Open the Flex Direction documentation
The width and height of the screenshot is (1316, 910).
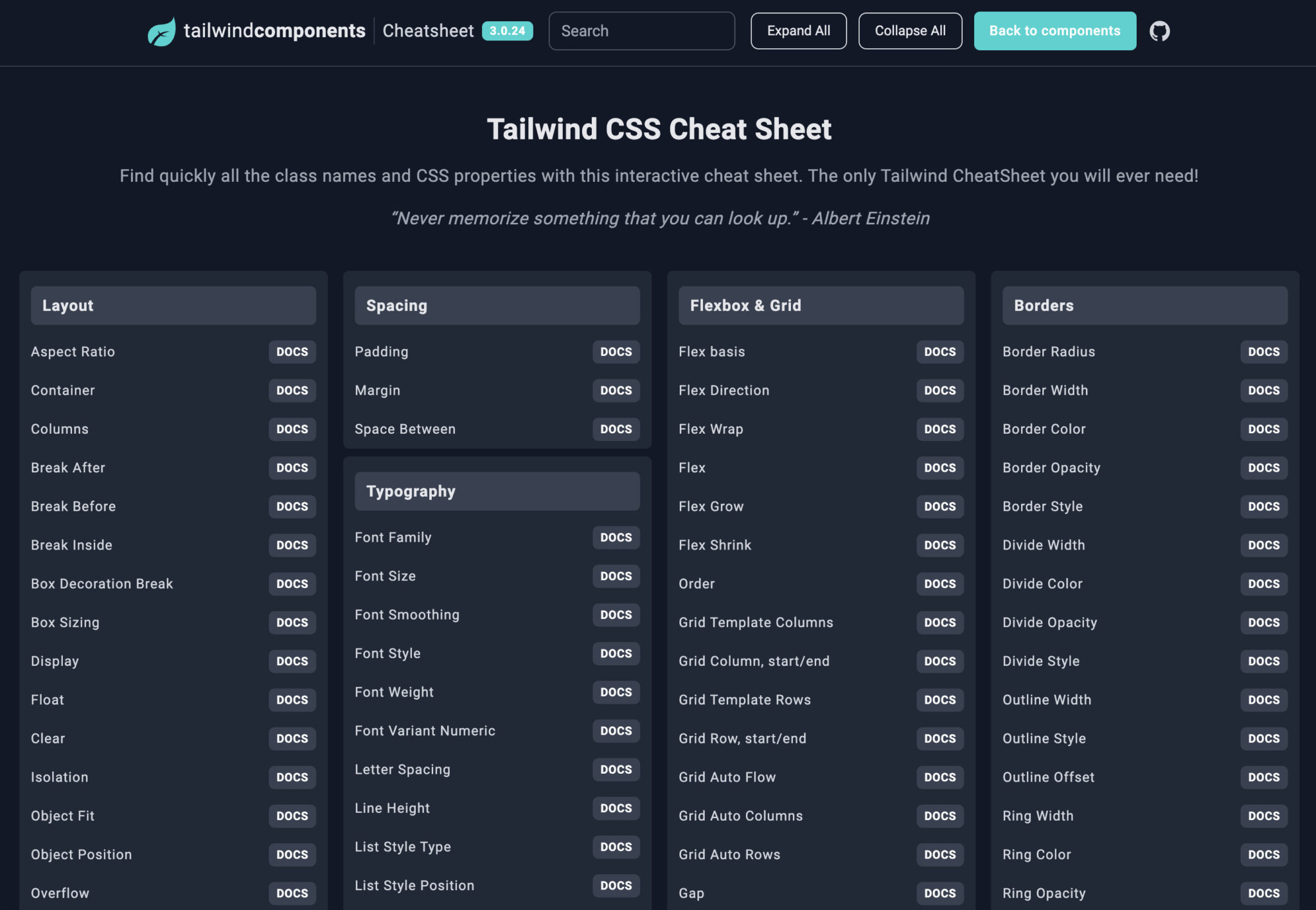[939, 390]
